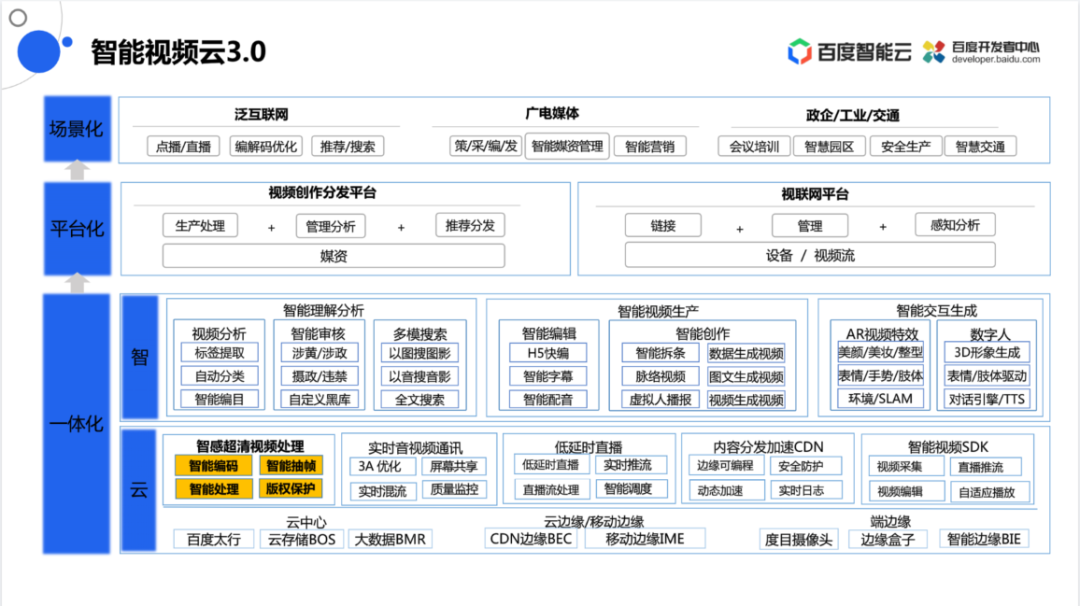1080x606 pixels.
Task: Click the 边缘可编程 box
Action: click(726, 466)
